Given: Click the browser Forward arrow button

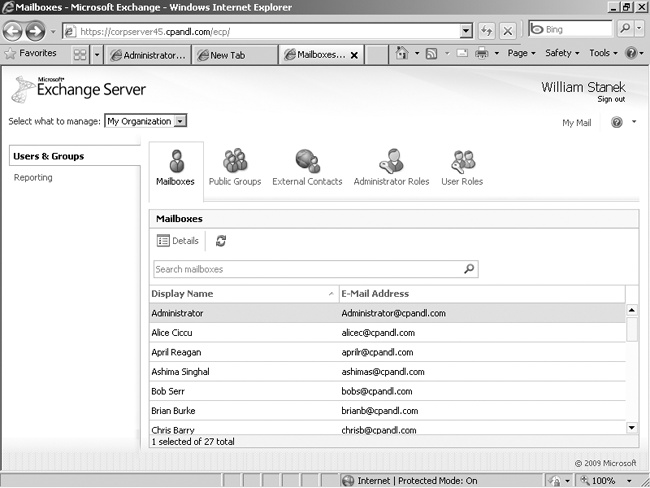Looking at the screenshot, I should (35, 31).
